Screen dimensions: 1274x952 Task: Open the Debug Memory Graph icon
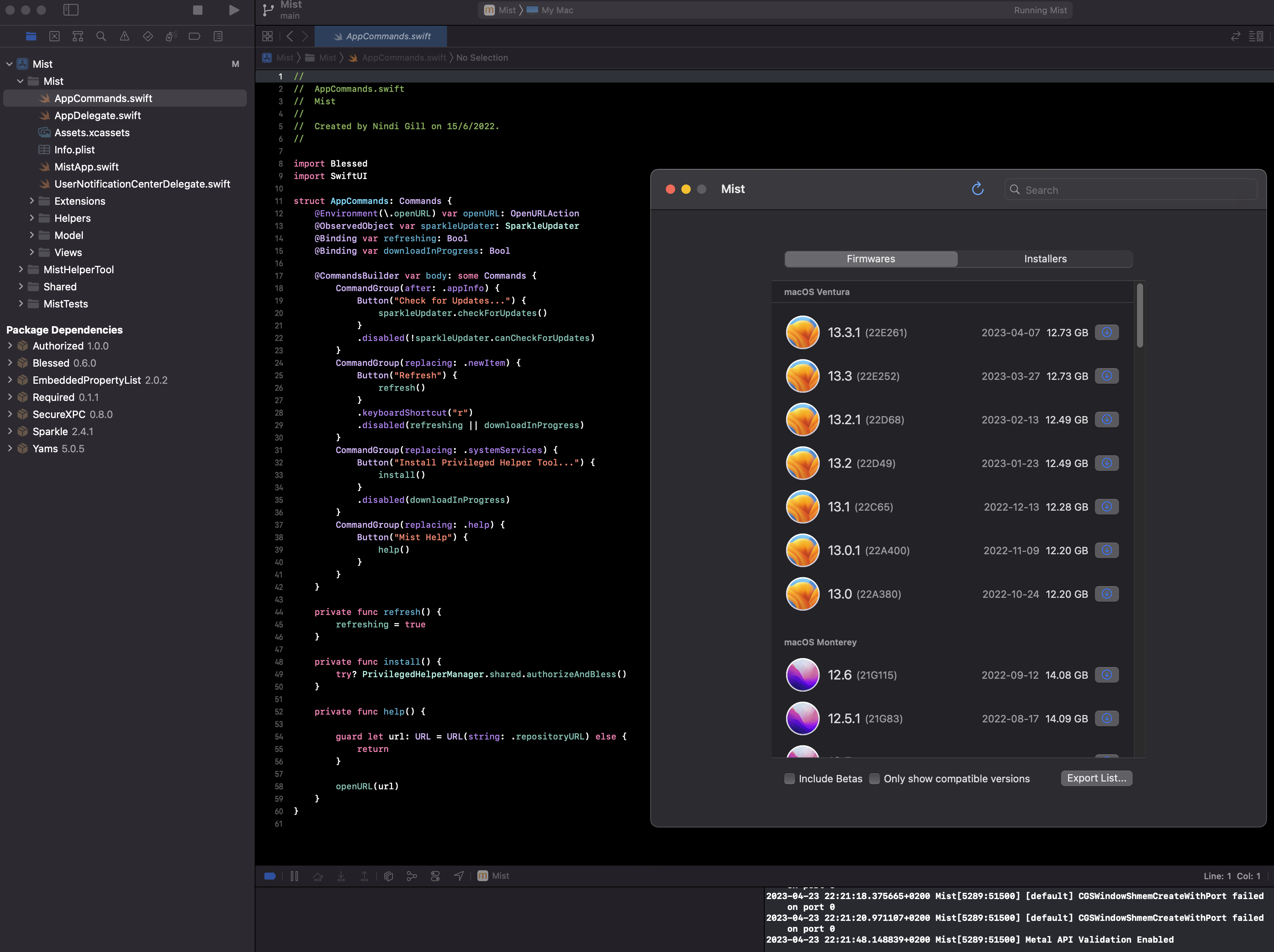point(412,876)
